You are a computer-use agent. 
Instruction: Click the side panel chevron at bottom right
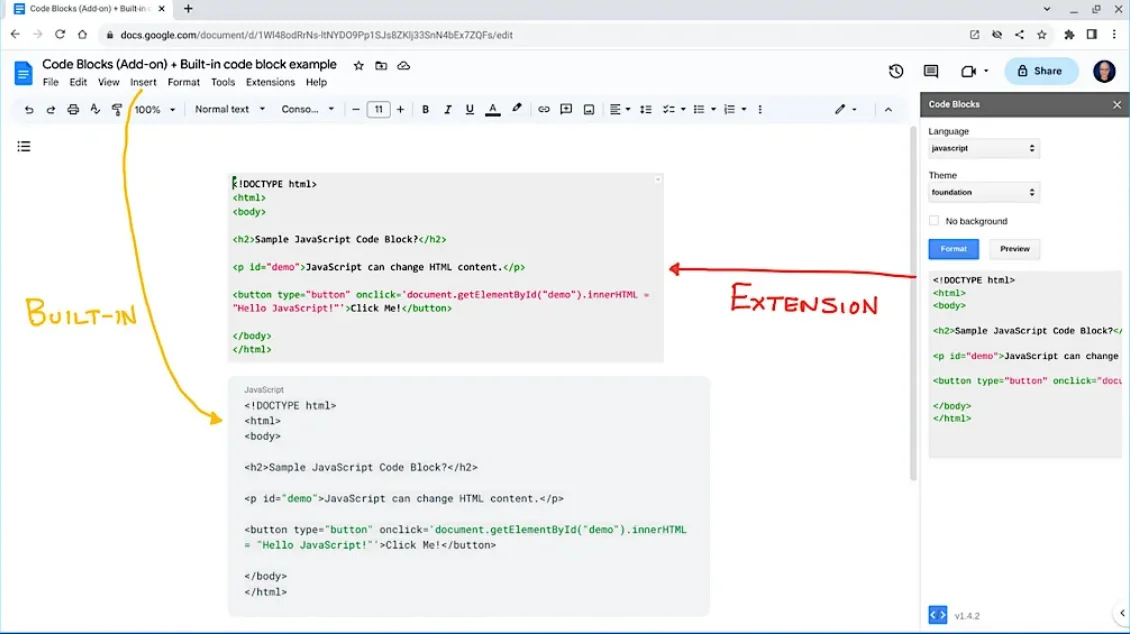tap(1122, 613)
